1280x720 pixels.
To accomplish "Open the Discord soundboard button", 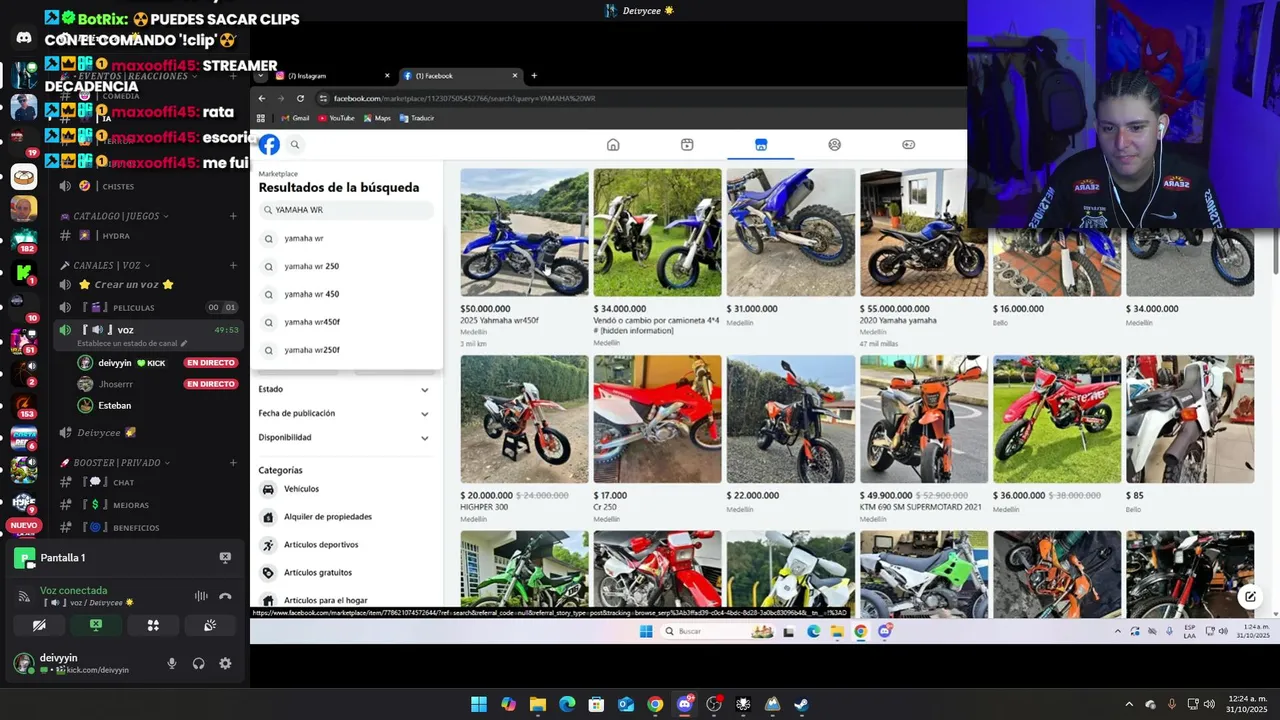I will 210,625.
